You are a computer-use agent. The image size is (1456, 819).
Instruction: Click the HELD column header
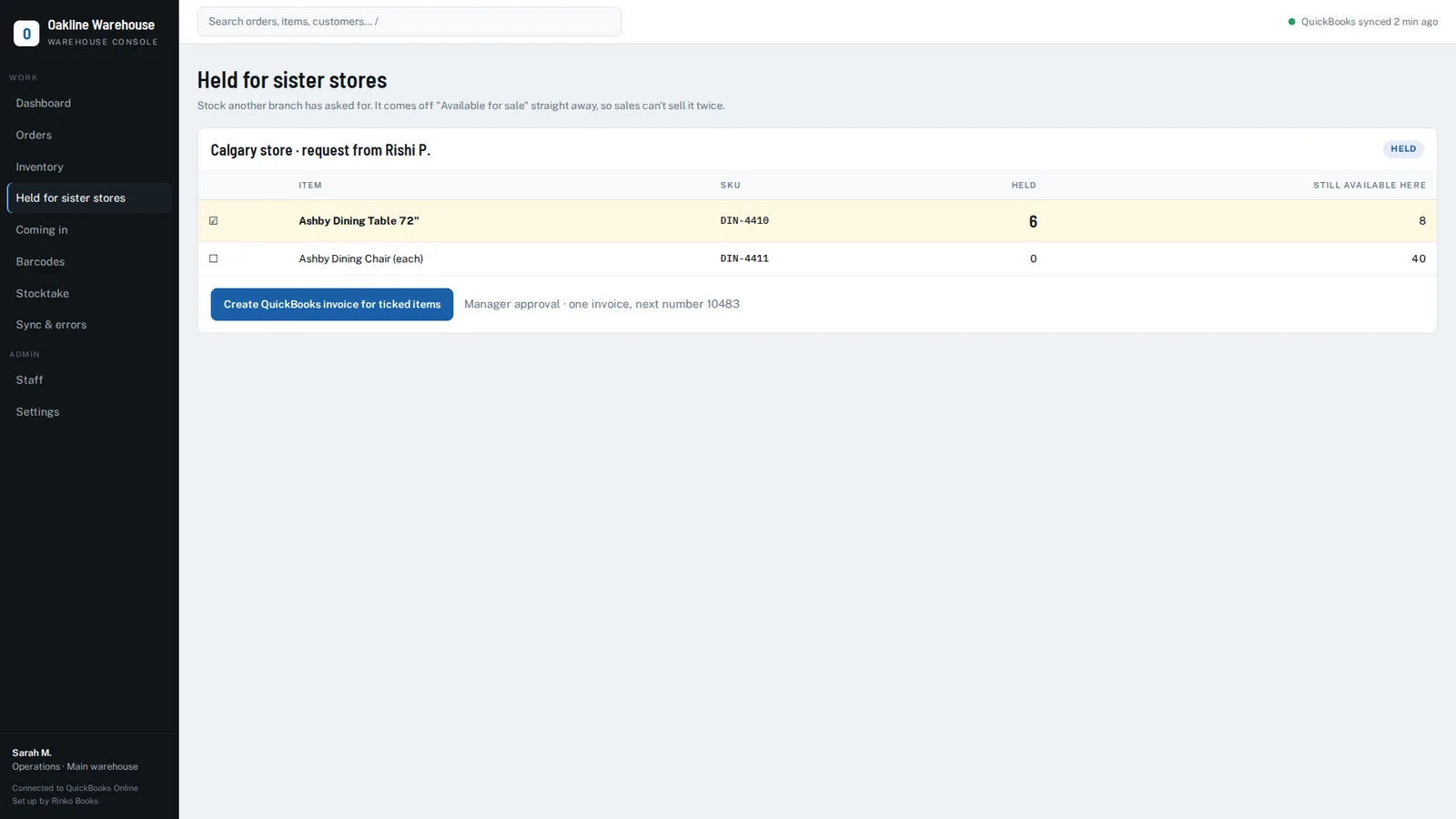(x=1024, y=186)
